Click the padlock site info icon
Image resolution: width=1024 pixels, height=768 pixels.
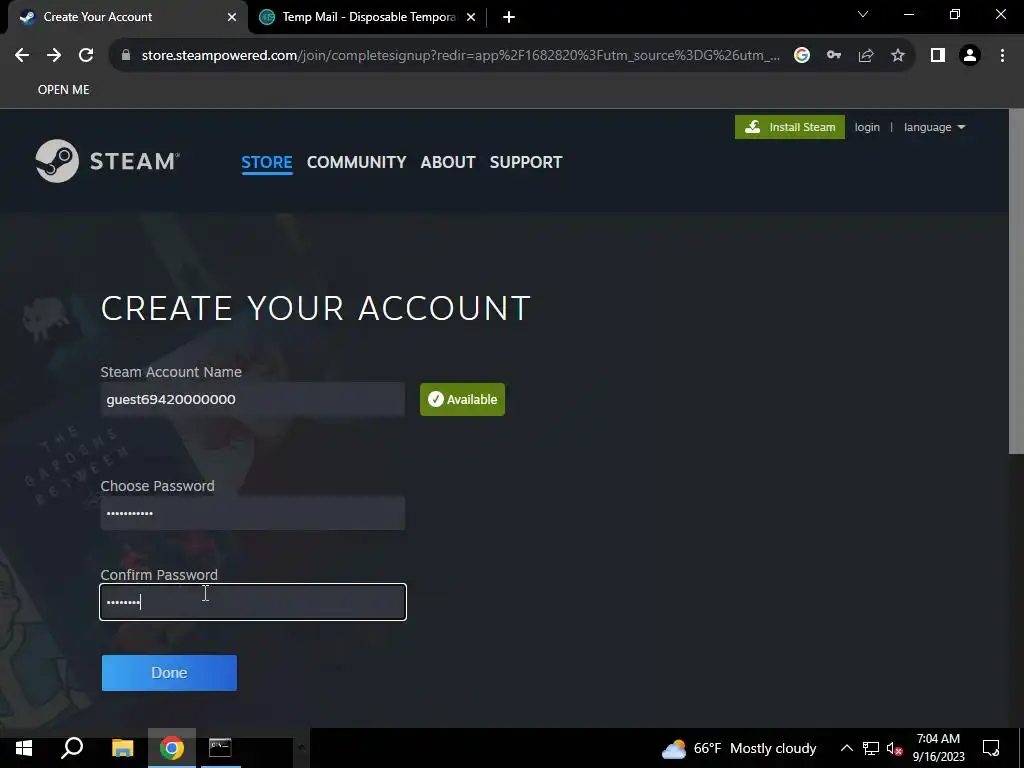[126, 56]
